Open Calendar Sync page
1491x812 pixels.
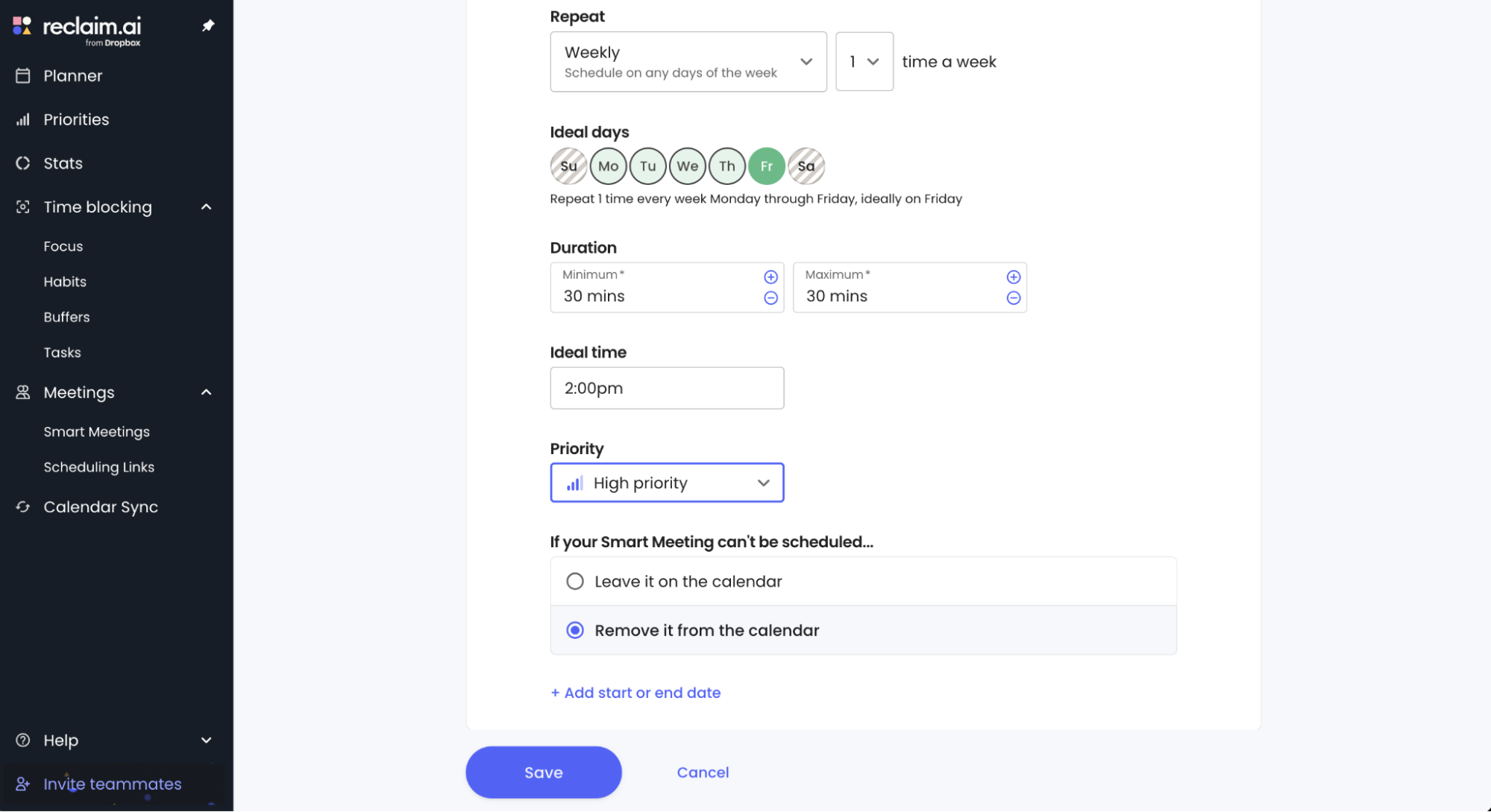point(101,507)
